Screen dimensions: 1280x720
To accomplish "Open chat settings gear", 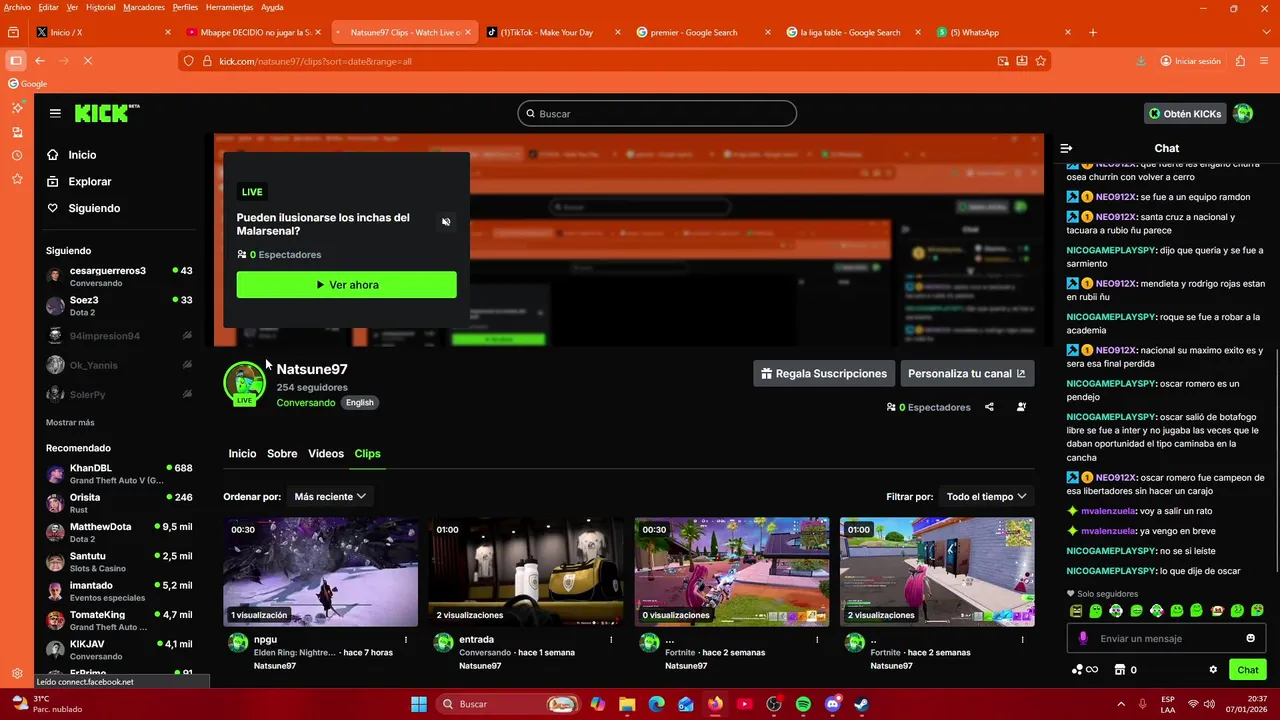I will point(1213,670).
